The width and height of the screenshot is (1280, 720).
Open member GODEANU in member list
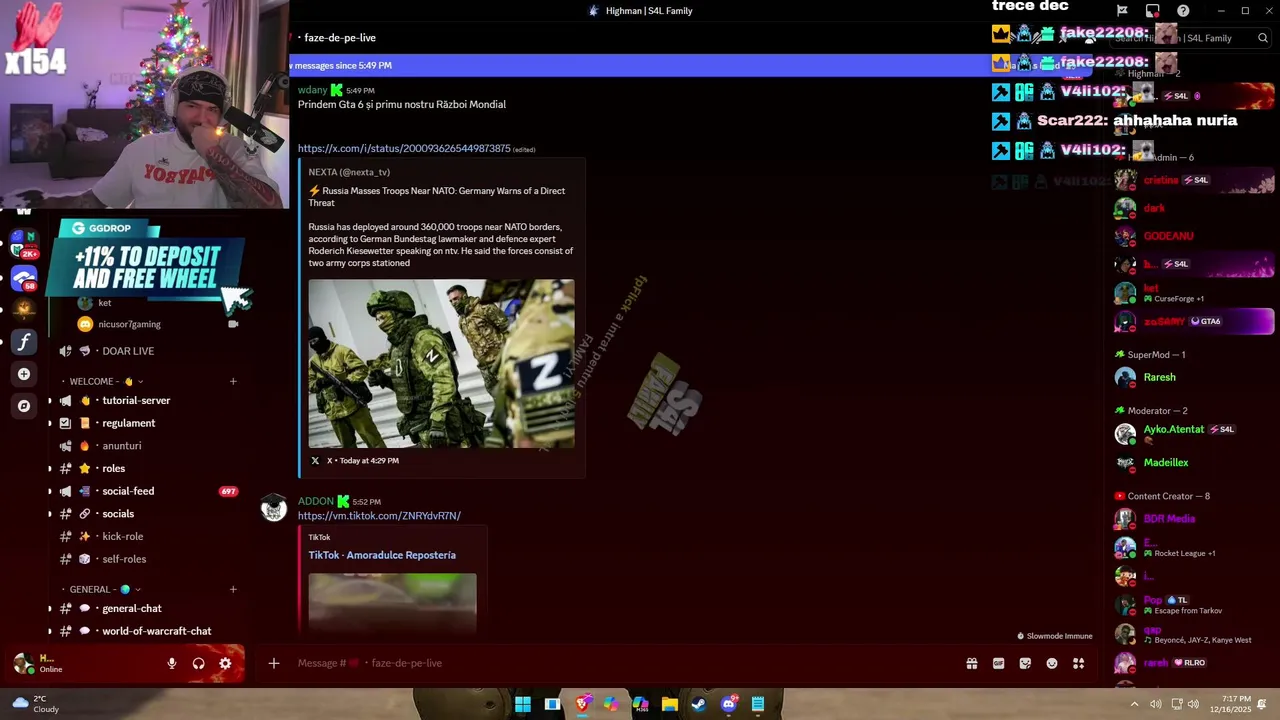pyautogui.click(x=1169, y=236)
